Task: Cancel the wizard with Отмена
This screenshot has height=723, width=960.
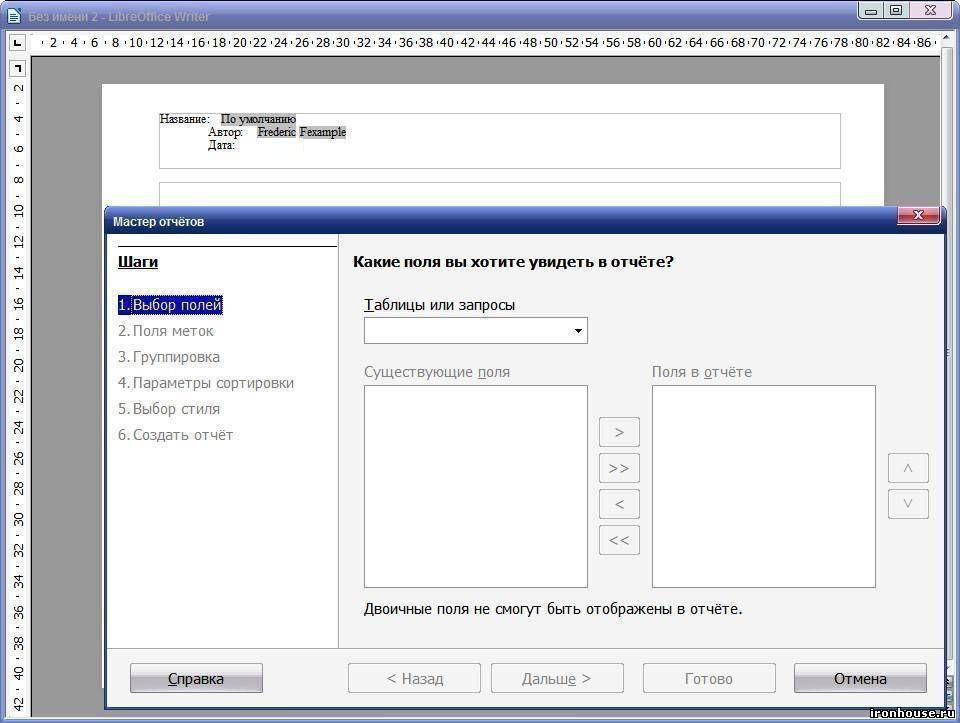Action: 860,678
